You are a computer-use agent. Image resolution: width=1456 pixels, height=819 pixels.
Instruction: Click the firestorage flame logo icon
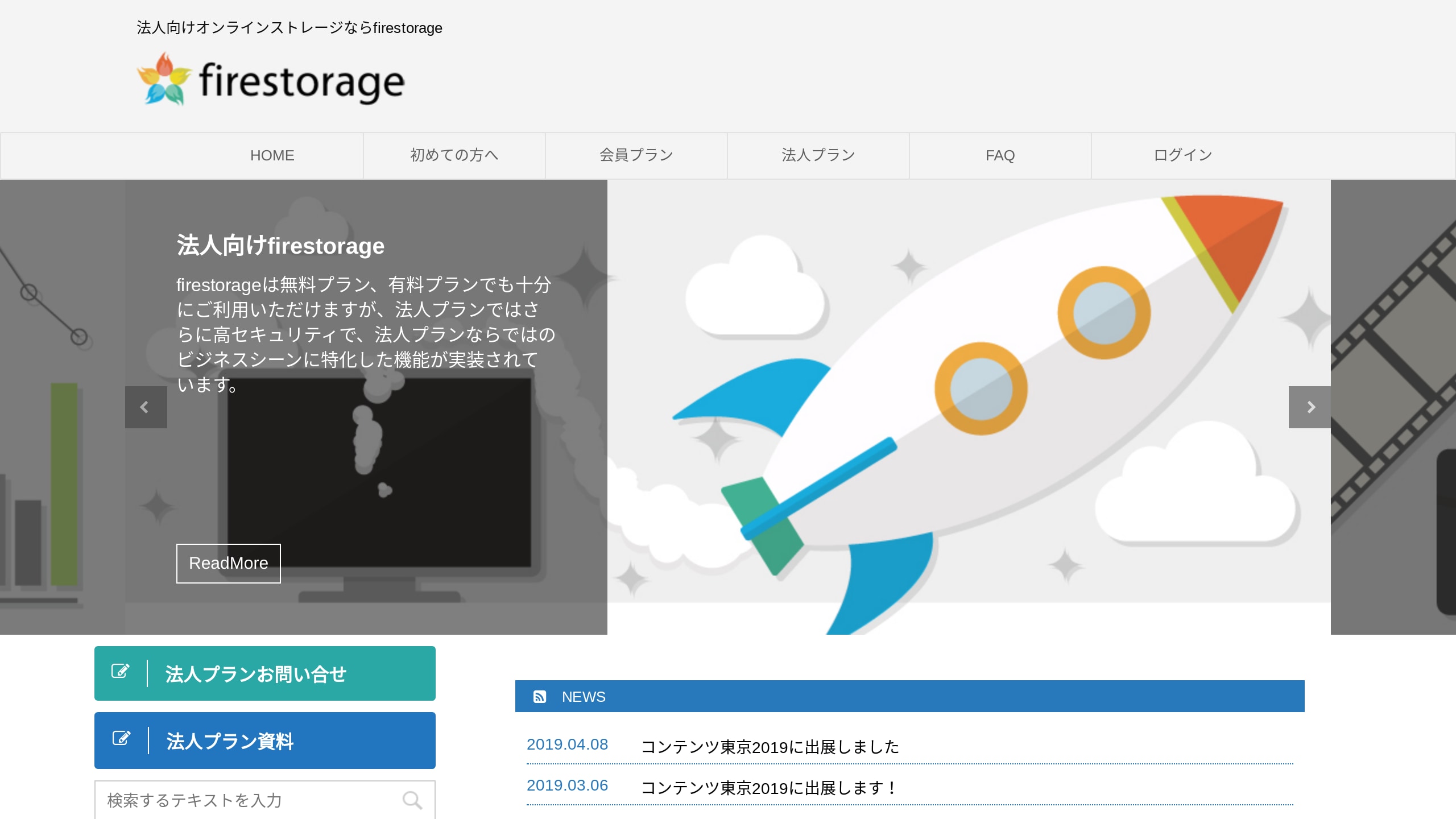[x=164, y=79]
